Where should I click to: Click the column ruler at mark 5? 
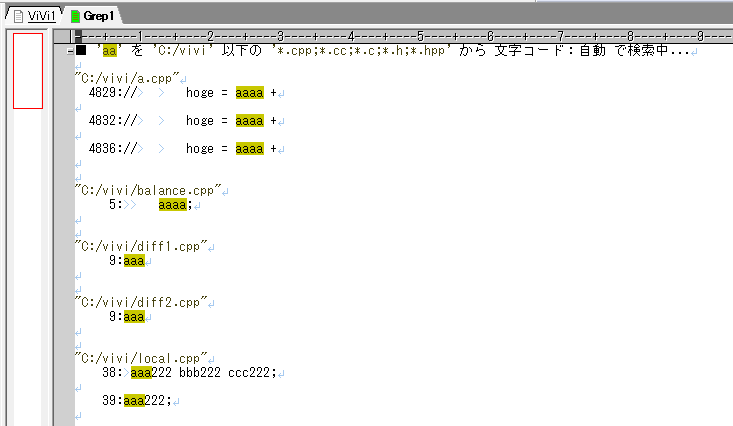point(420,36)
